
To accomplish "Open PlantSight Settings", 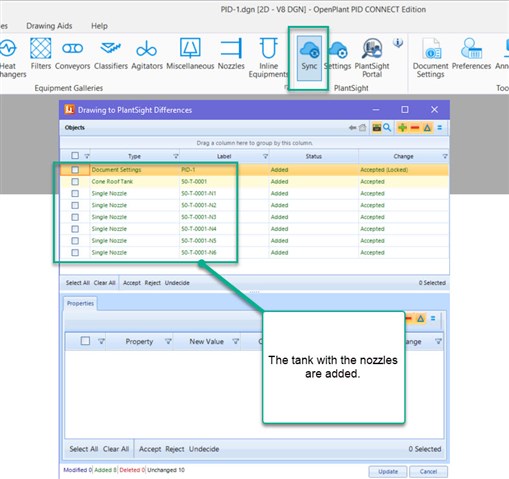I will point(338,55).
